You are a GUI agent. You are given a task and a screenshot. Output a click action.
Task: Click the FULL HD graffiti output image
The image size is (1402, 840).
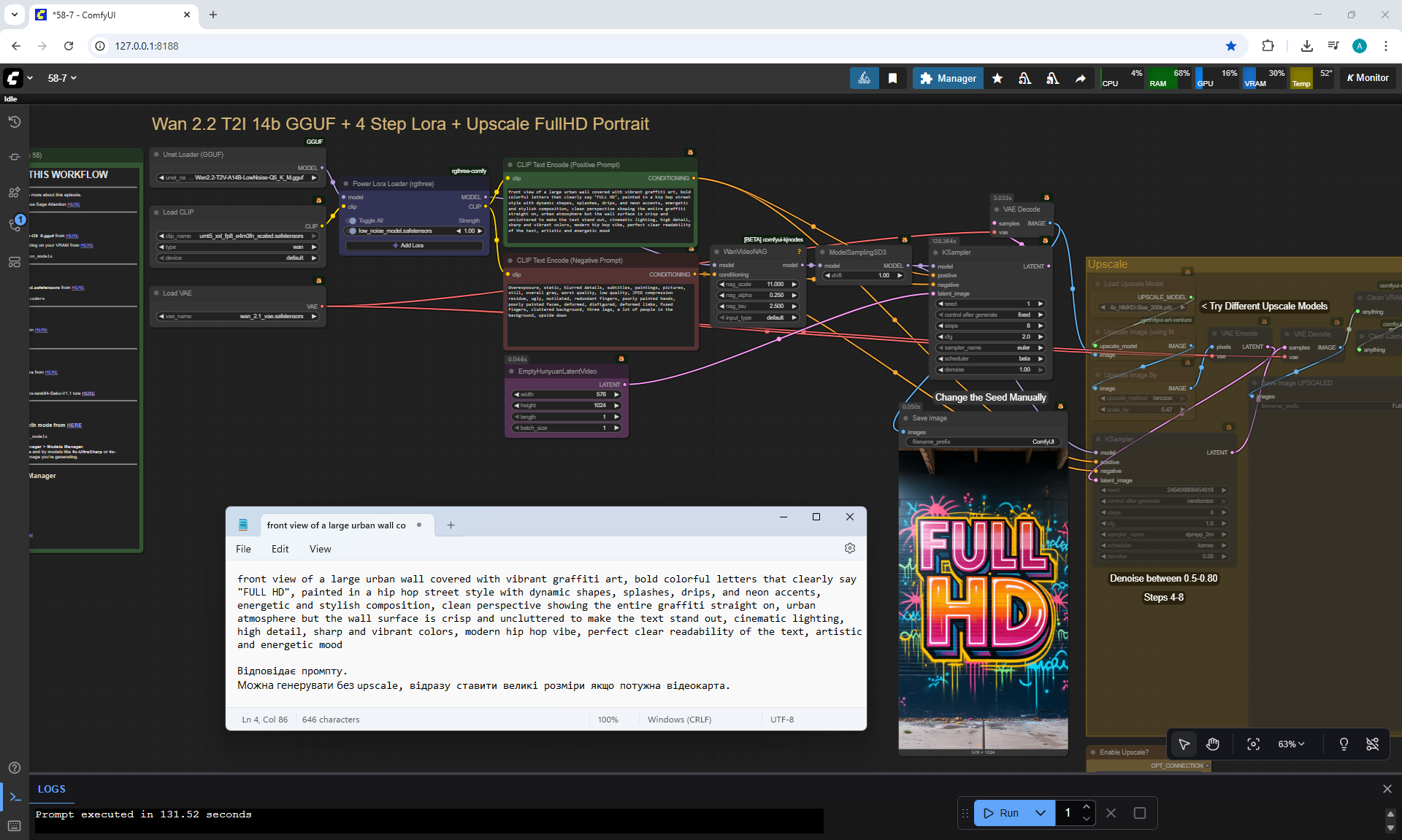[x=983, y=598]
